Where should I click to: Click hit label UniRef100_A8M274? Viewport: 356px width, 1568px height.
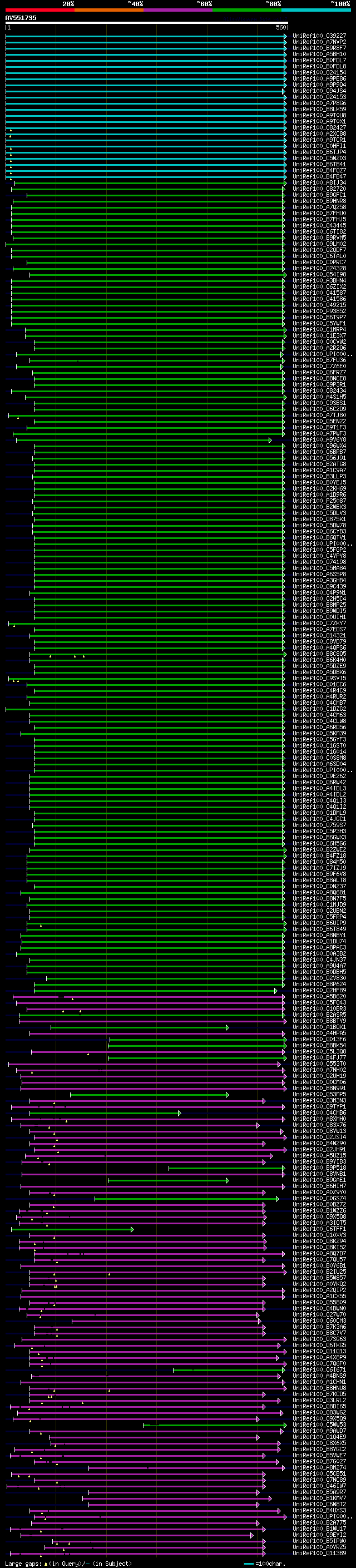pyautogui.click(x=319, y=1467)
